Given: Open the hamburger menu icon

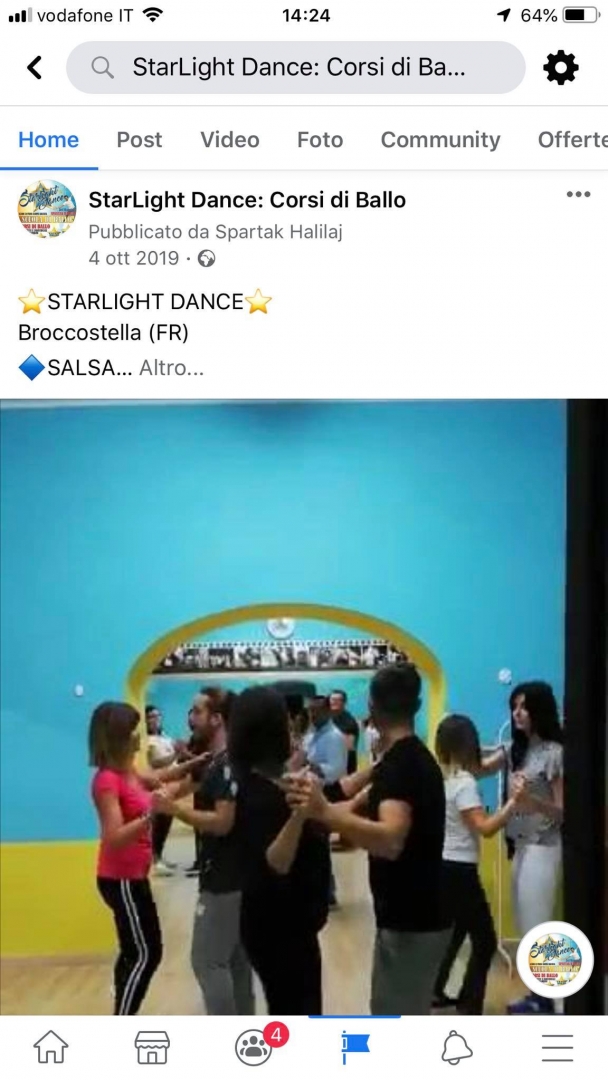Looking at the screenshot, I should click(557, 1048).
